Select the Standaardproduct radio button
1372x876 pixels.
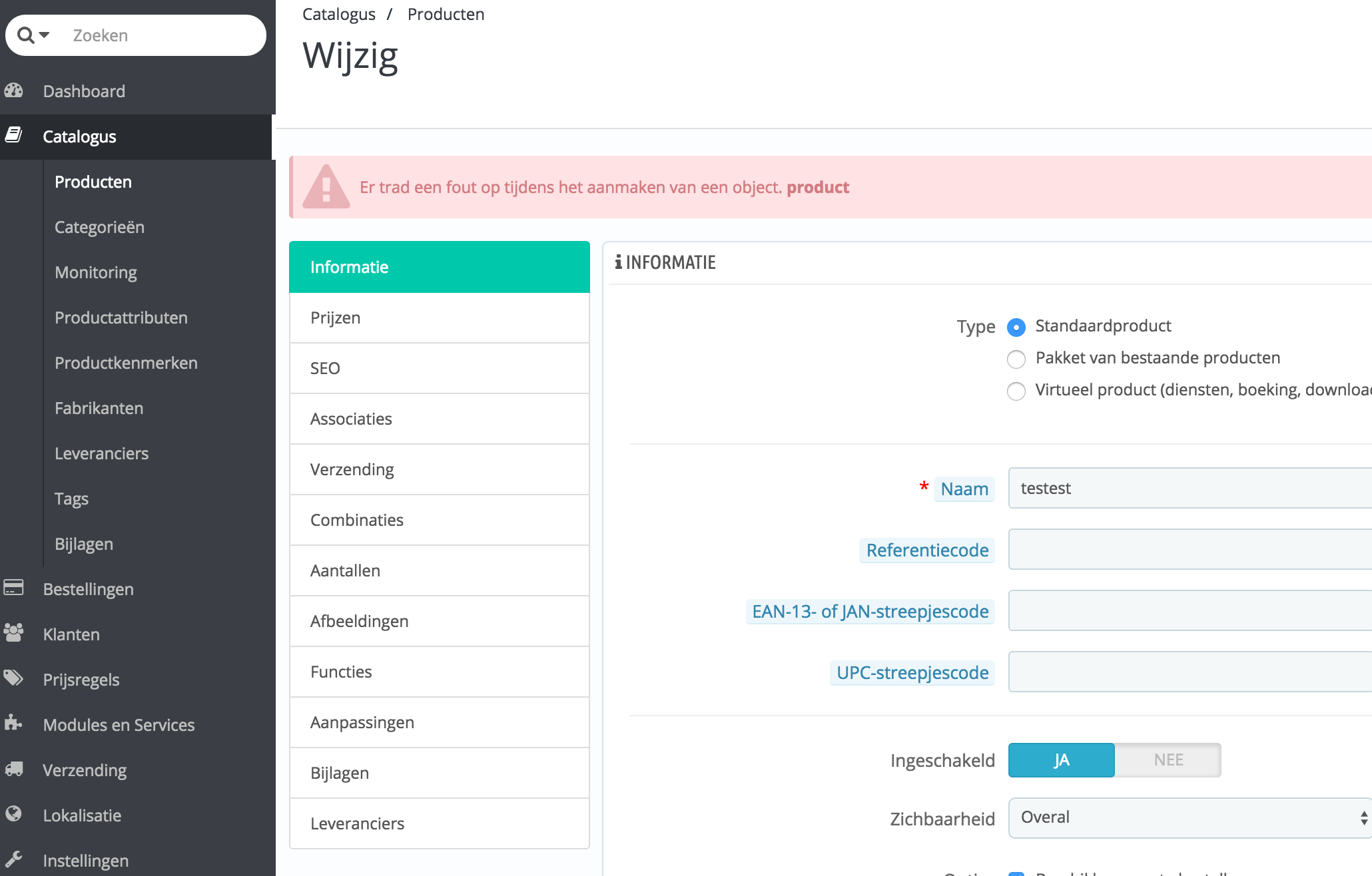[x=1016, y=327]
